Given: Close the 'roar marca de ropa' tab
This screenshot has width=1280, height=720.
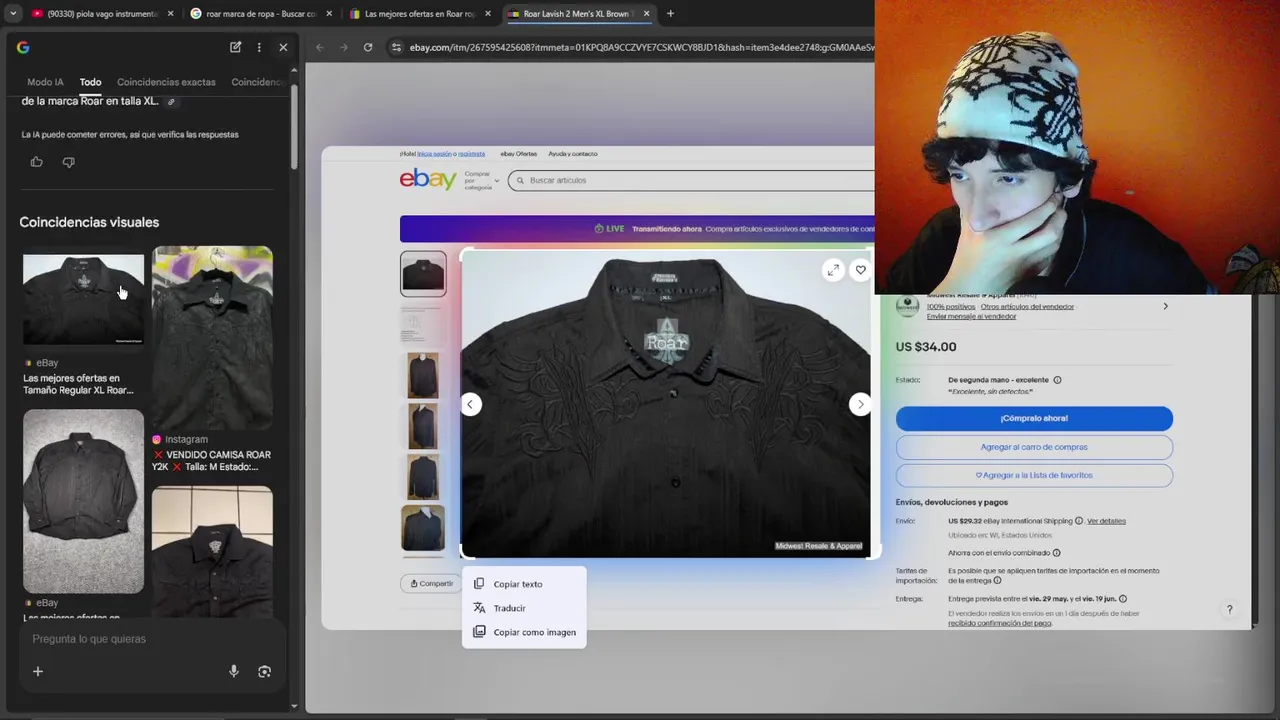Looking at the screenshot, I should (x=329, y=14).
